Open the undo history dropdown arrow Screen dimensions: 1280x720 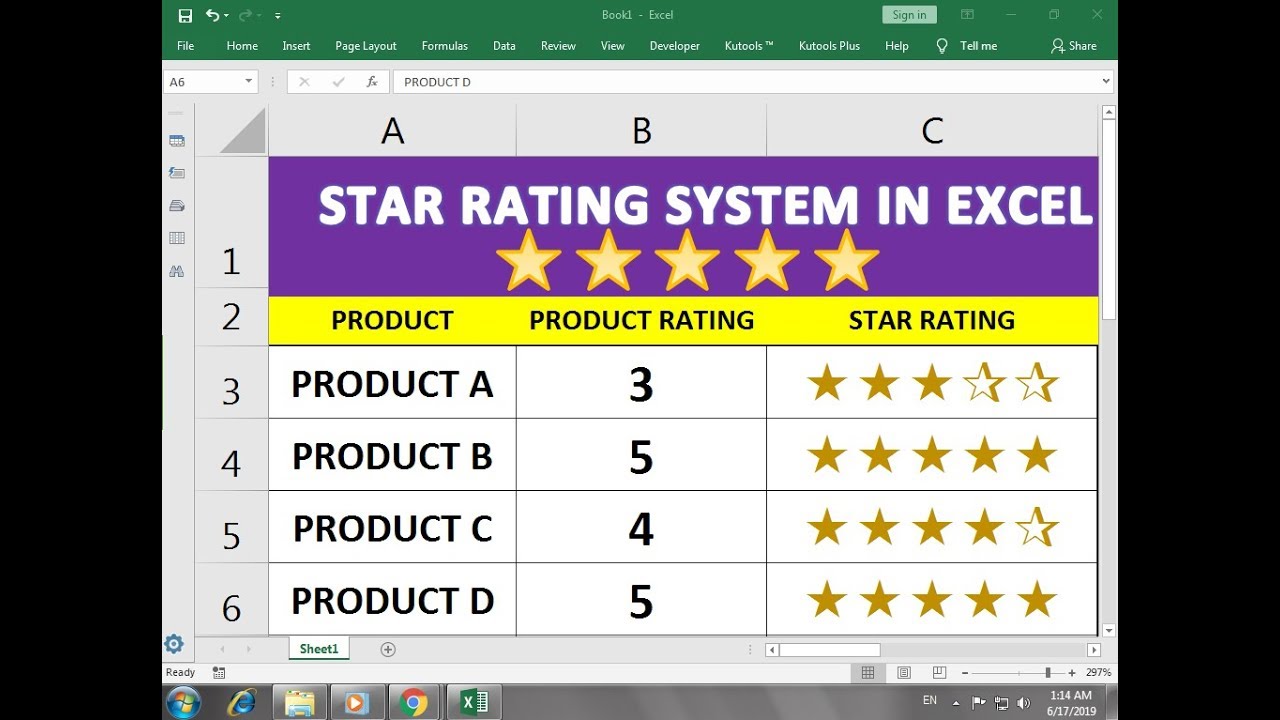tap(227, 15)
